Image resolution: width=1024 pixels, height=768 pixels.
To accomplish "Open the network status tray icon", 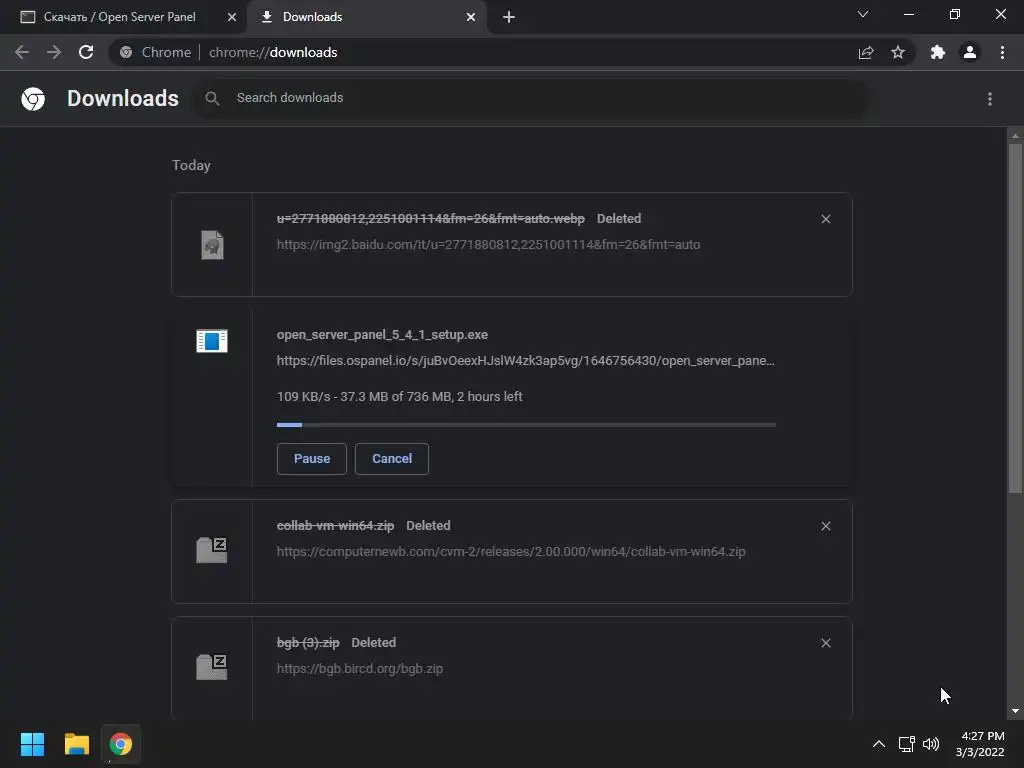I will point(906,744).
